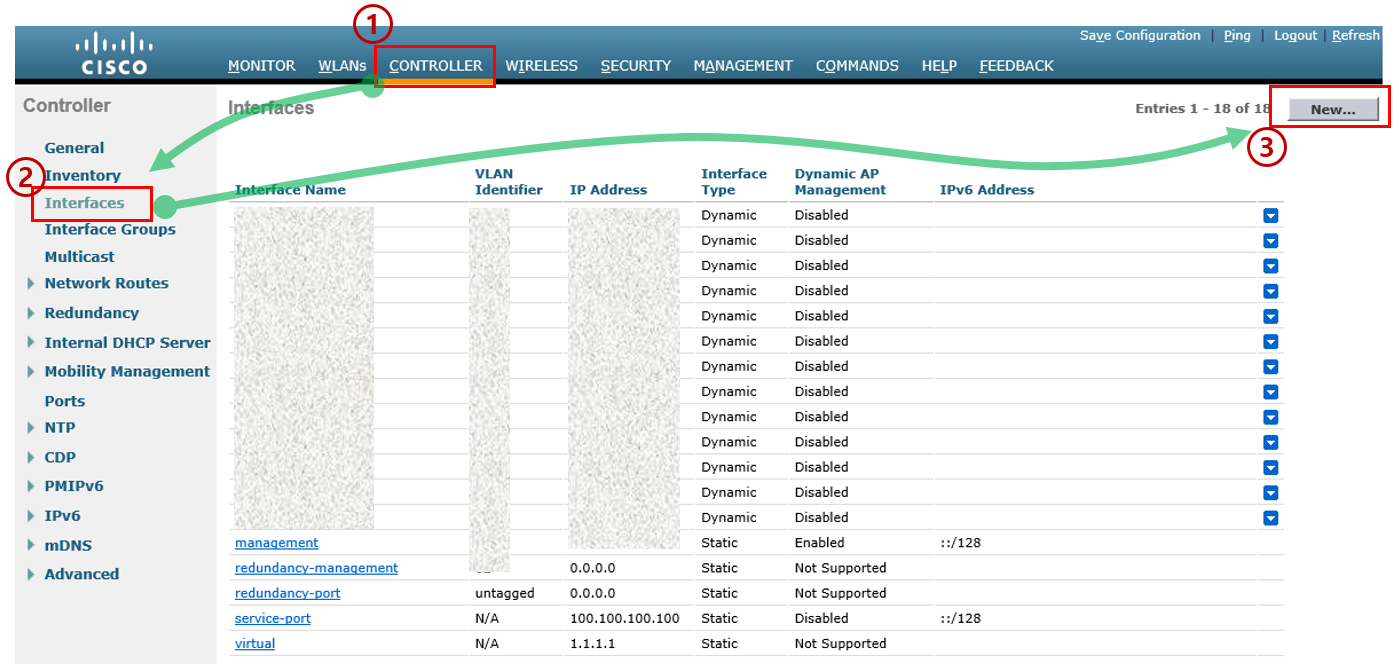Click Not Supported in the virtual row
The height and width of the screenshot is (664, 1399).
pyautogui.click(x=841, y=644)
